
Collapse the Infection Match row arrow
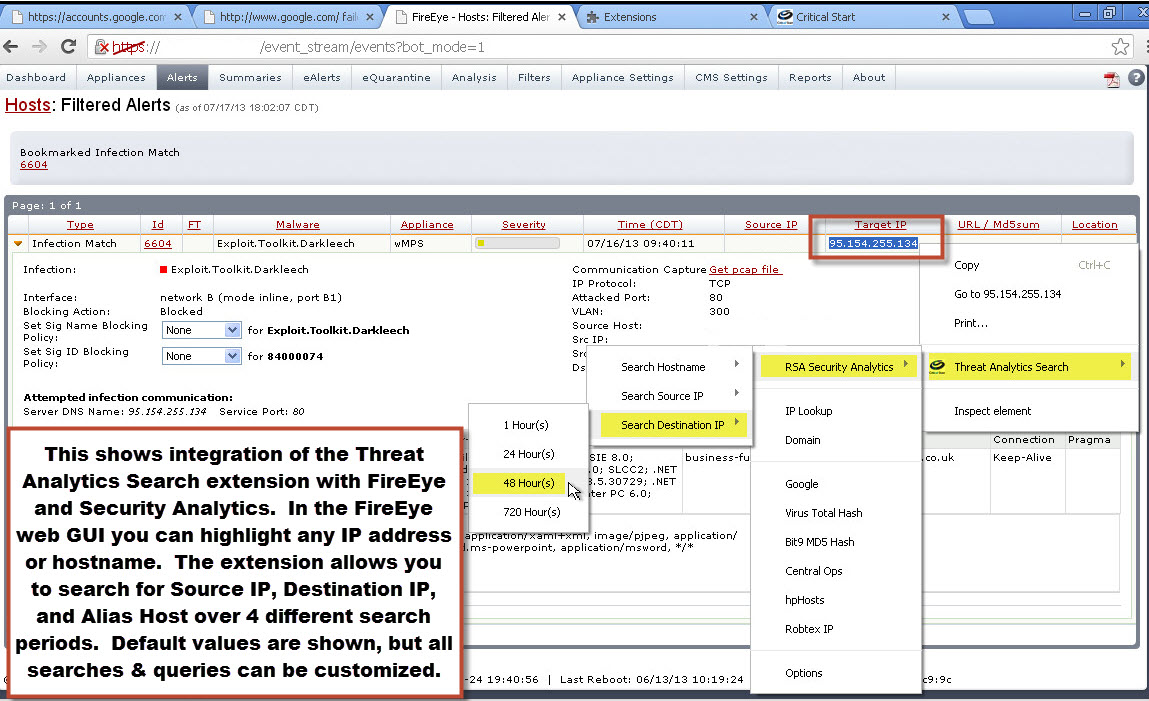(x=18, y=243)
